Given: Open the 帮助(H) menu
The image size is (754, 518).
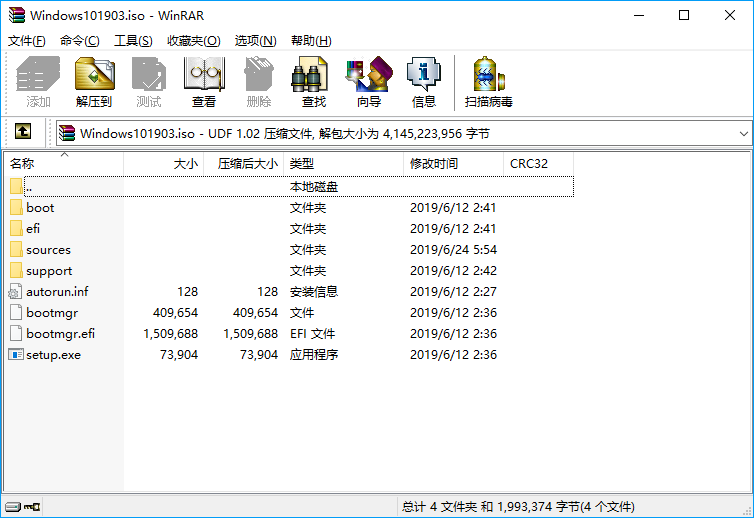Looking at the screenshot, I should click(311, 41).
